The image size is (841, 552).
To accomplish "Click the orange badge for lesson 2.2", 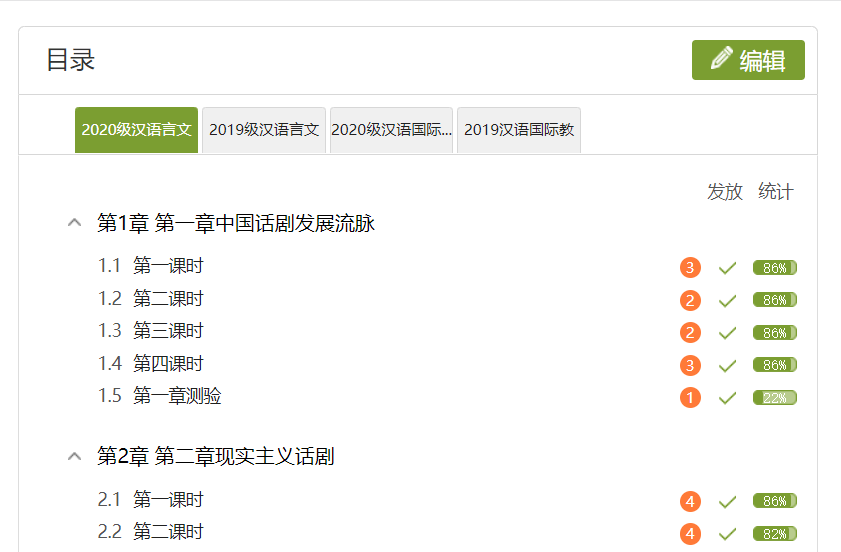I will (690, 534).
